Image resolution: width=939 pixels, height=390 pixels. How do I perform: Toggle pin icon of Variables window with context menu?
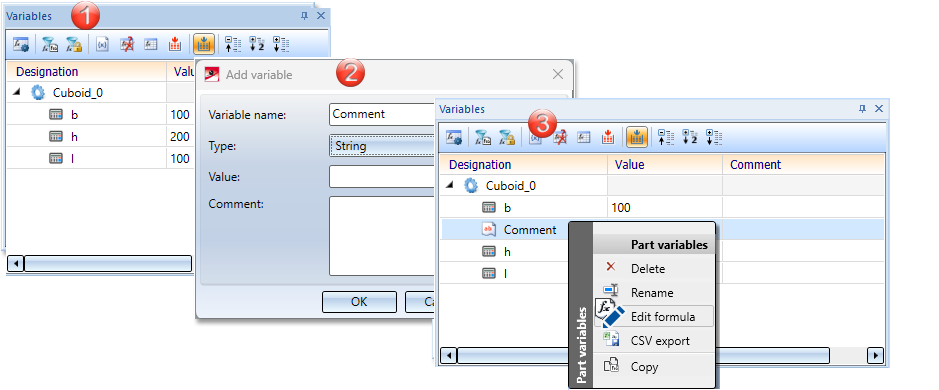point(862,109)
